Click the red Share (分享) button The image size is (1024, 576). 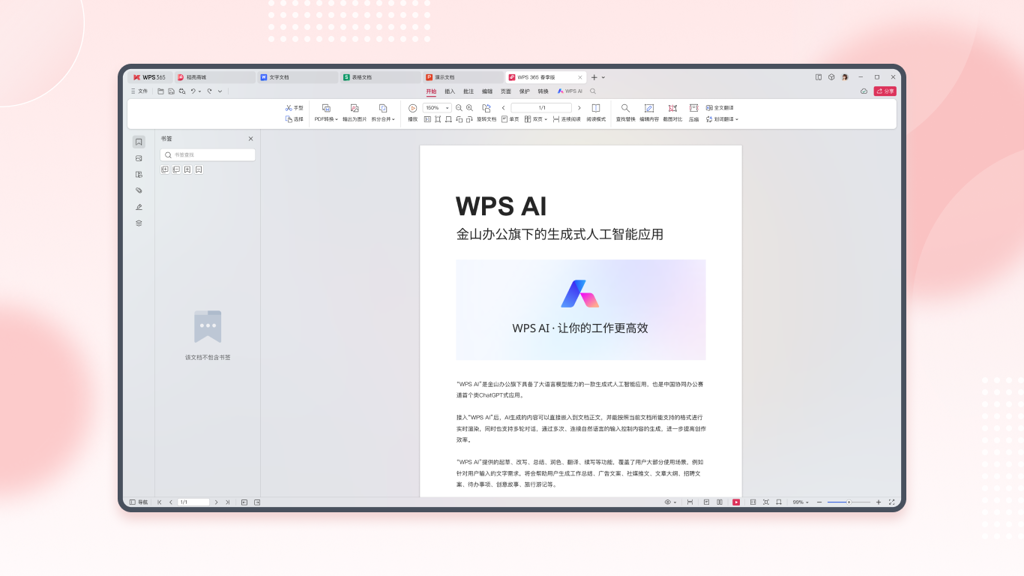(x=884, y=91)
